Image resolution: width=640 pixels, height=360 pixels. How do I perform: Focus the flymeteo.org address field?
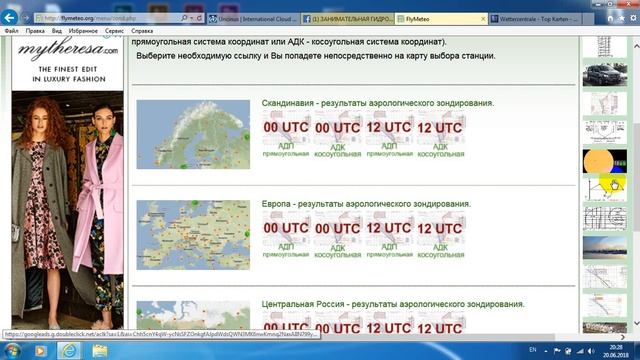[x=107, y=18]
